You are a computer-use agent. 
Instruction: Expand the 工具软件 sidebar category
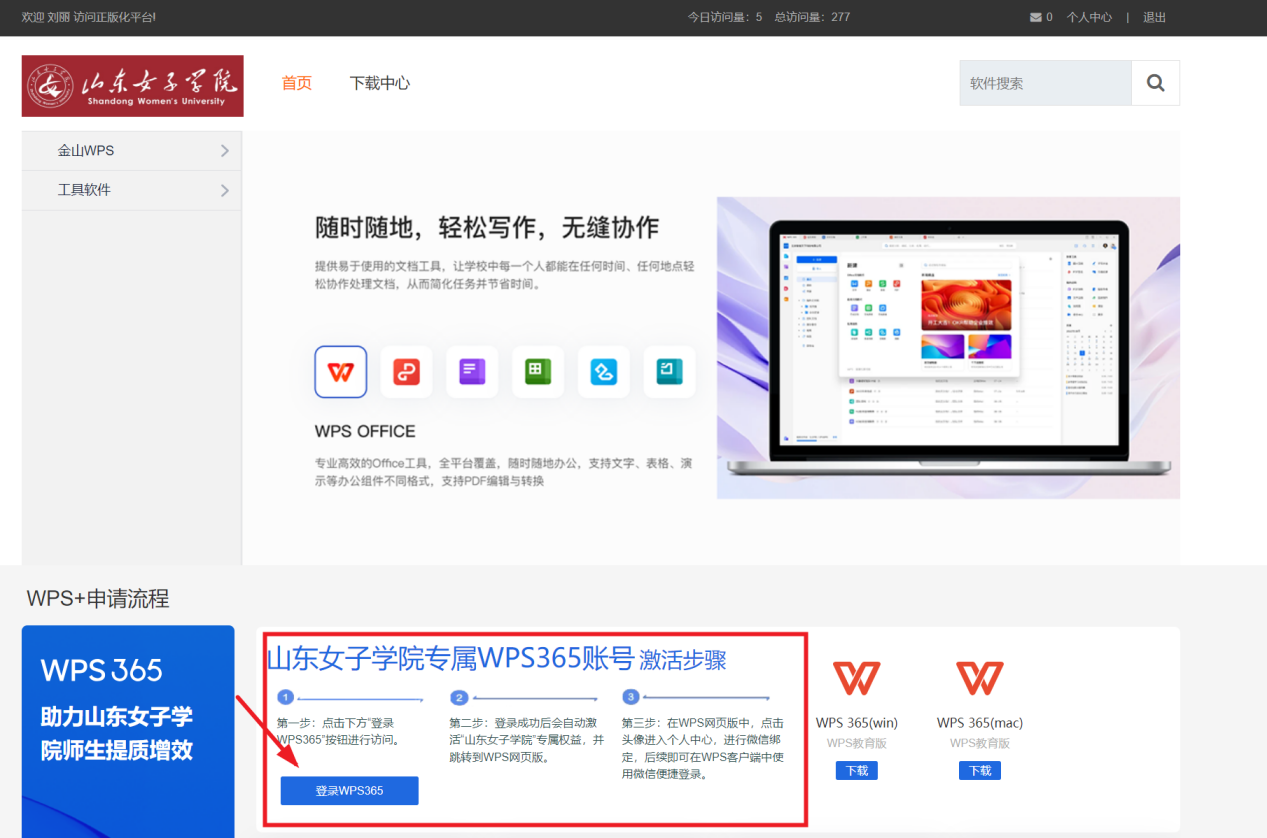click(x=131, y=190)
